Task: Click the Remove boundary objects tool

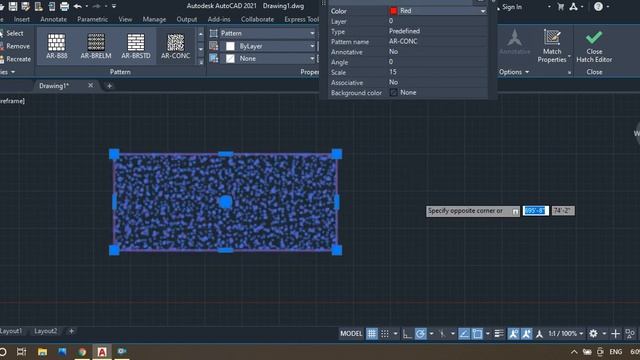Action: tap(15, 46)
